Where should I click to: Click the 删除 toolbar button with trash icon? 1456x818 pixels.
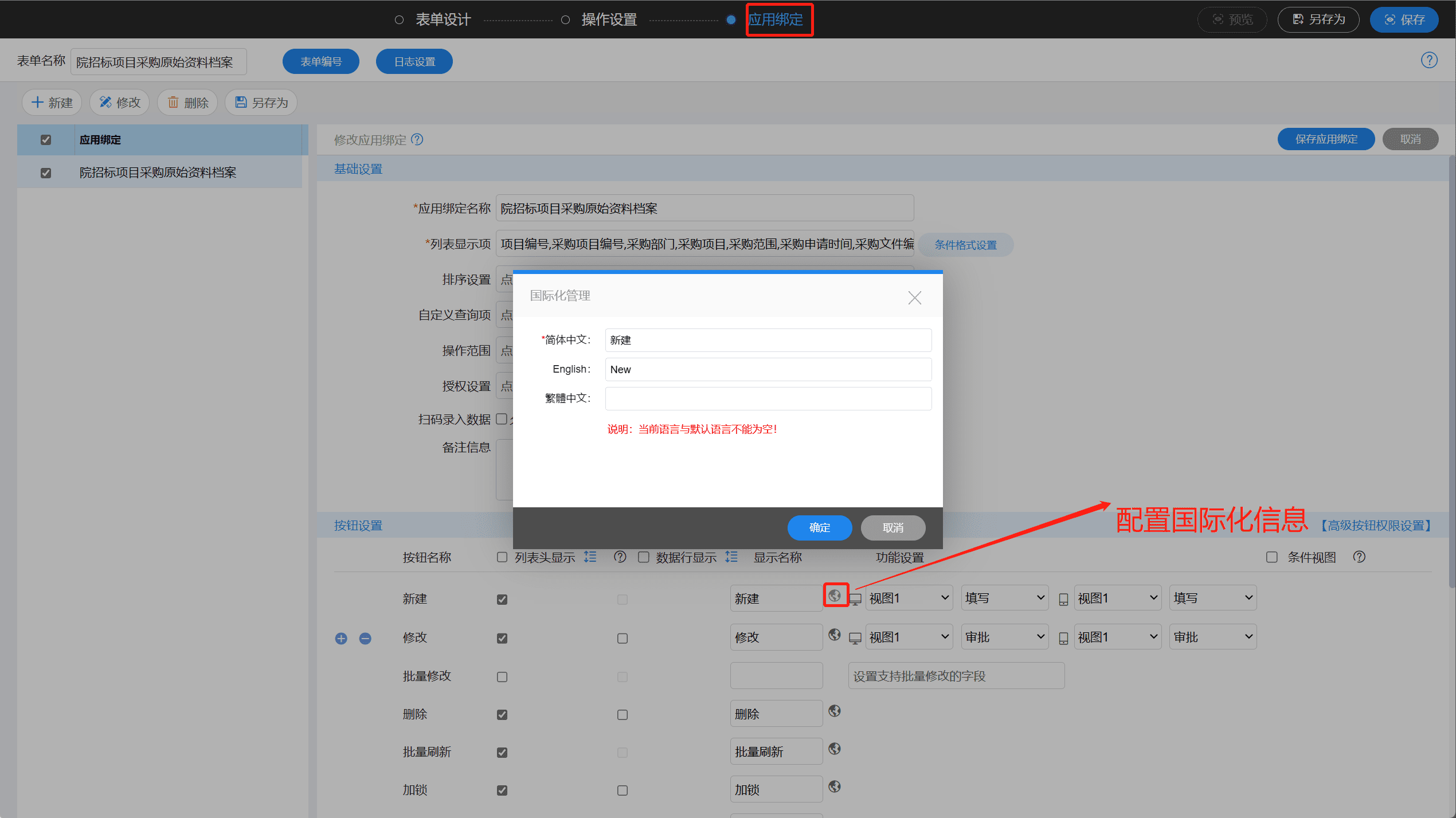(187, 103)
